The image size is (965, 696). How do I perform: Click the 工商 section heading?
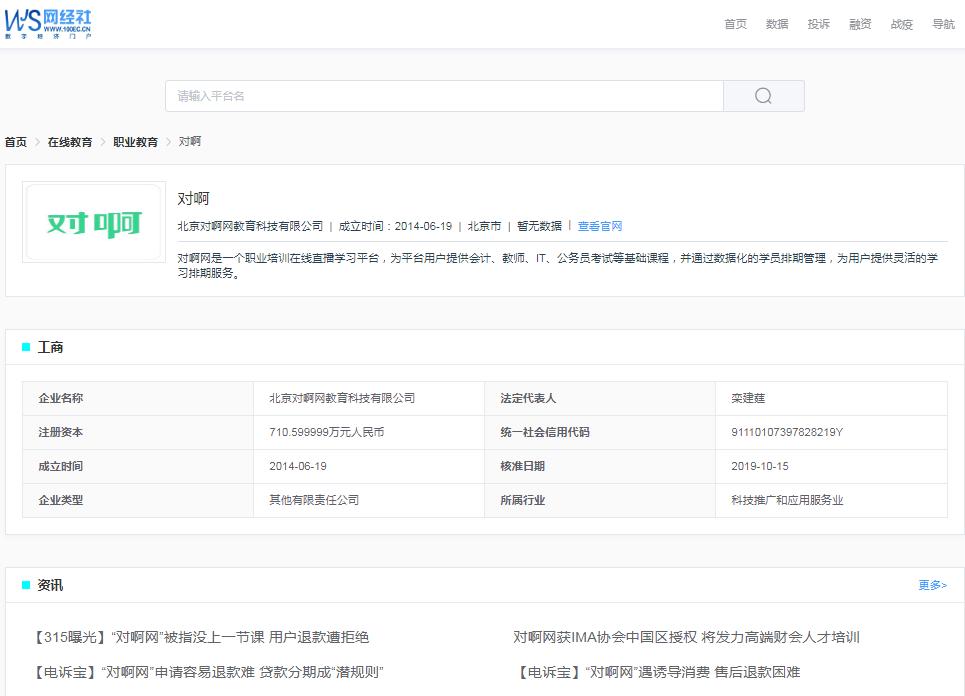click(50, 347)
